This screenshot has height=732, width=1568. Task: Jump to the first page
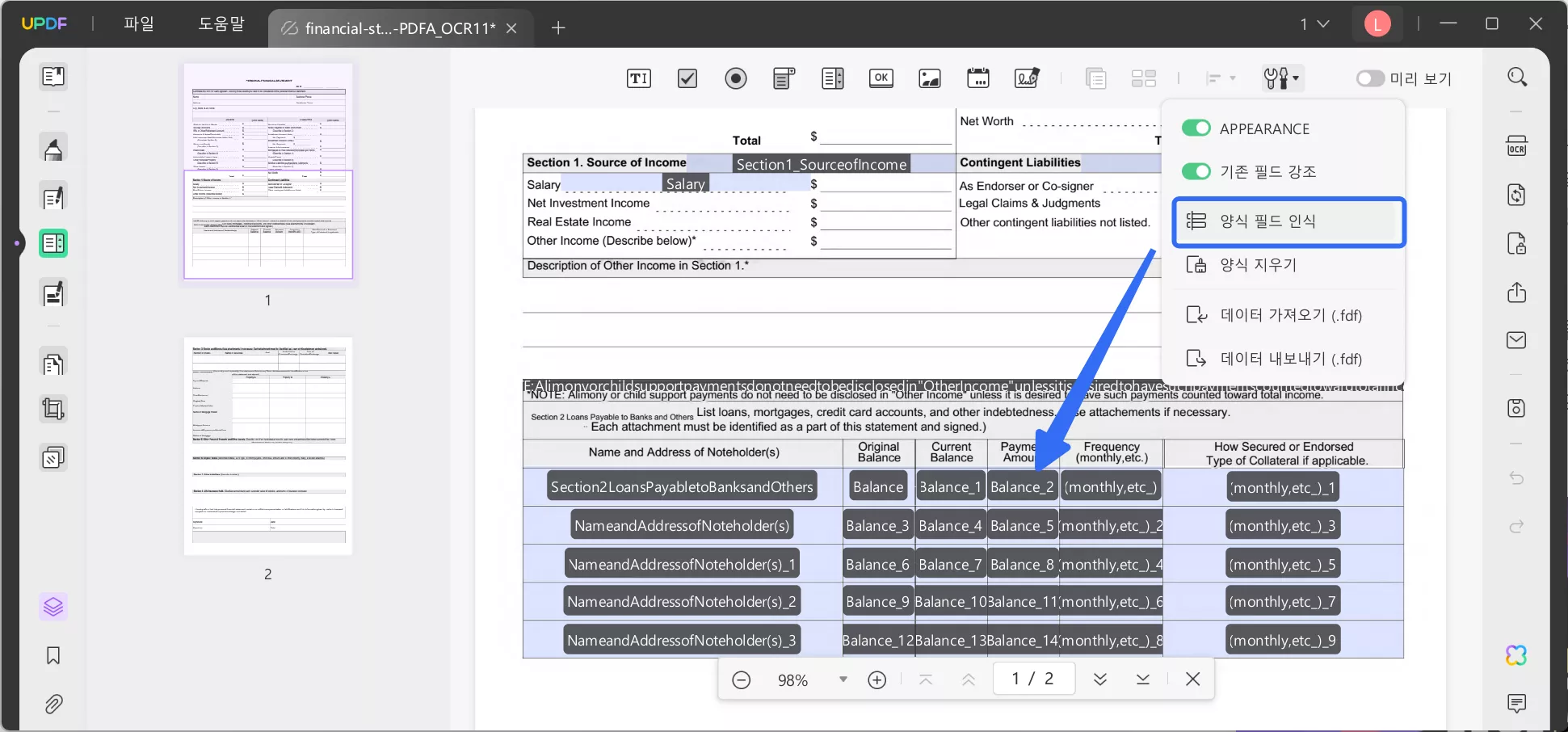pos(927,680)
